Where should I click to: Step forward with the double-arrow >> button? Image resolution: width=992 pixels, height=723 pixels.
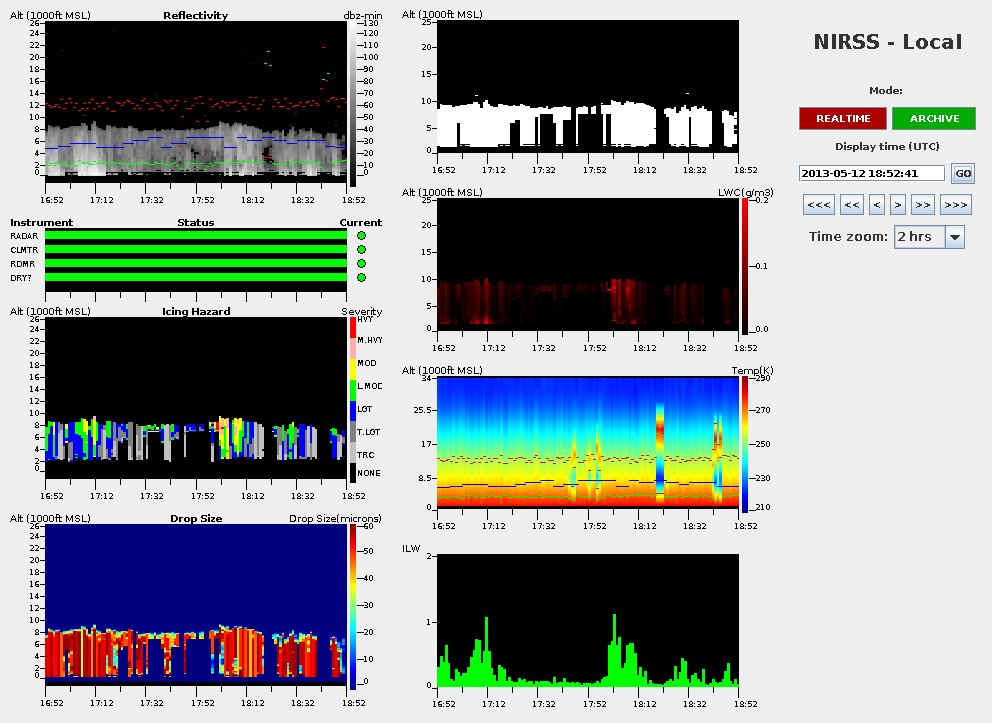click(x=923, y=205)
